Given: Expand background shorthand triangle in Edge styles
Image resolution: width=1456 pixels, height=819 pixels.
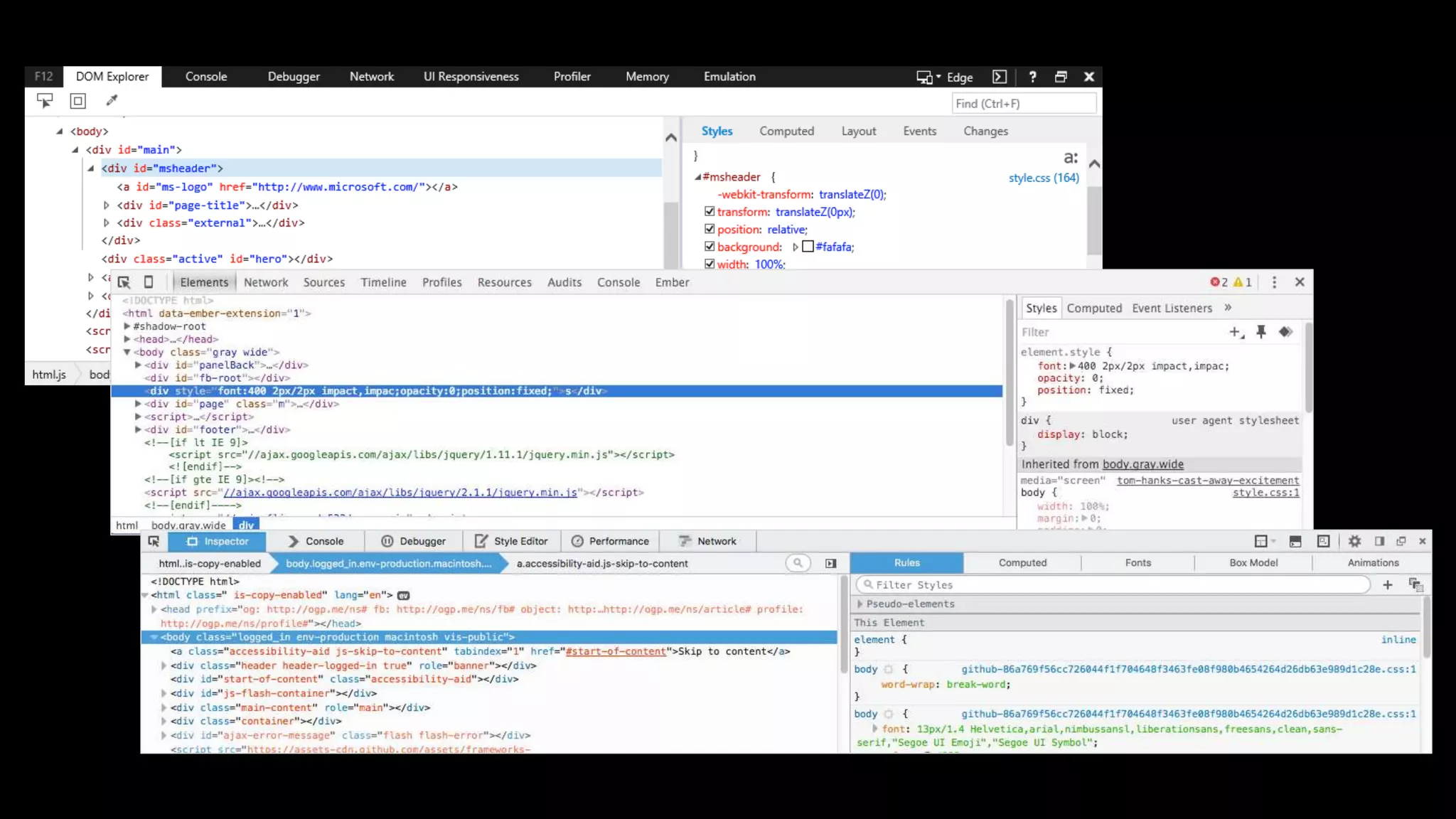Looking at the screenshot, I should tap(796, 247).
